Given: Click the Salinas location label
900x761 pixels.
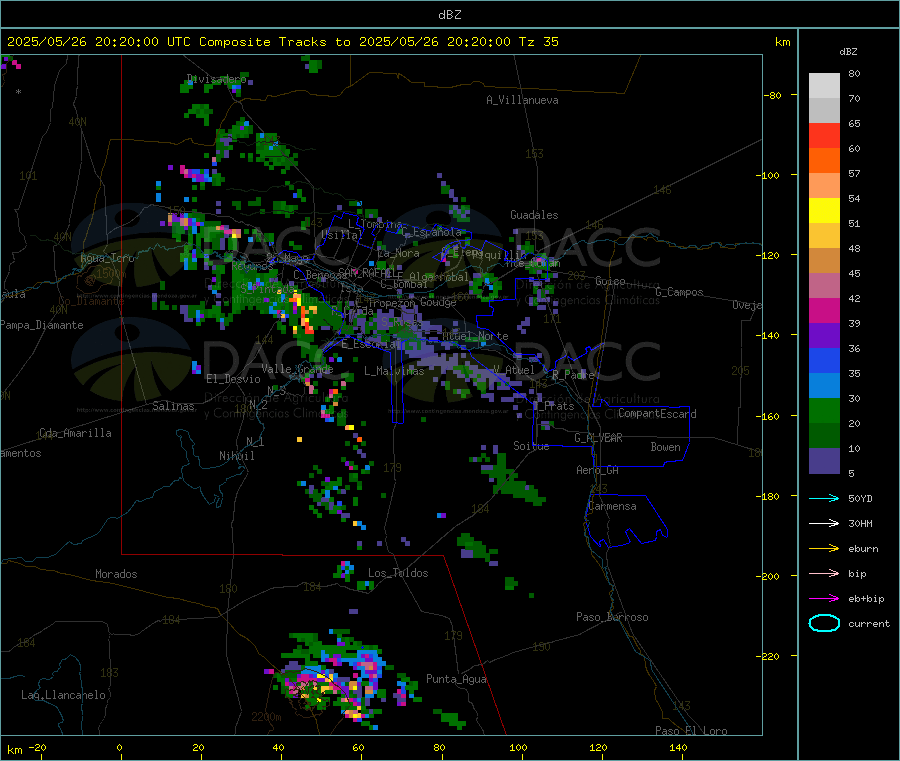Looking at the screenshot, I should (173, 406).
